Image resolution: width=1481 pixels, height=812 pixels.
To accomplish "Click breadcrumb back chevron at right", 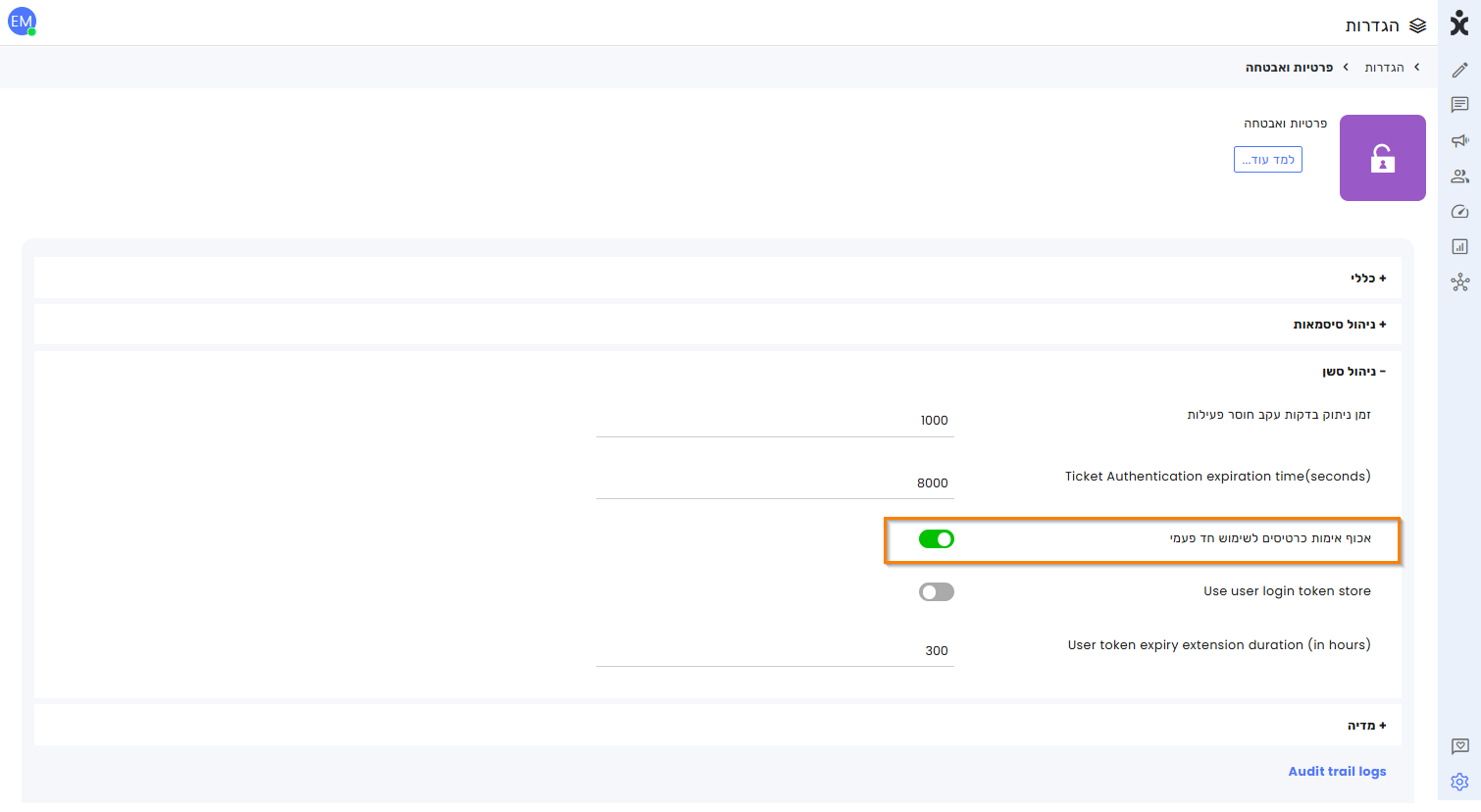I will tap(1416, 67).
